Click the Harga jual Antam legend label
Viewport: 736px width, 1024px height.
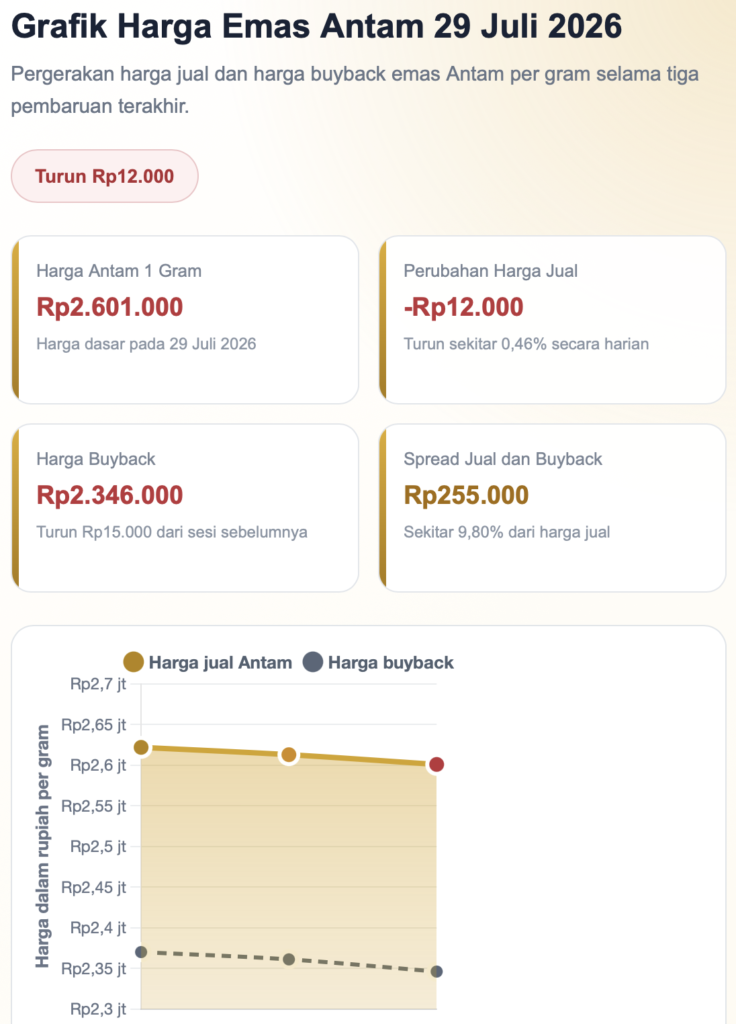click(220, 663)
